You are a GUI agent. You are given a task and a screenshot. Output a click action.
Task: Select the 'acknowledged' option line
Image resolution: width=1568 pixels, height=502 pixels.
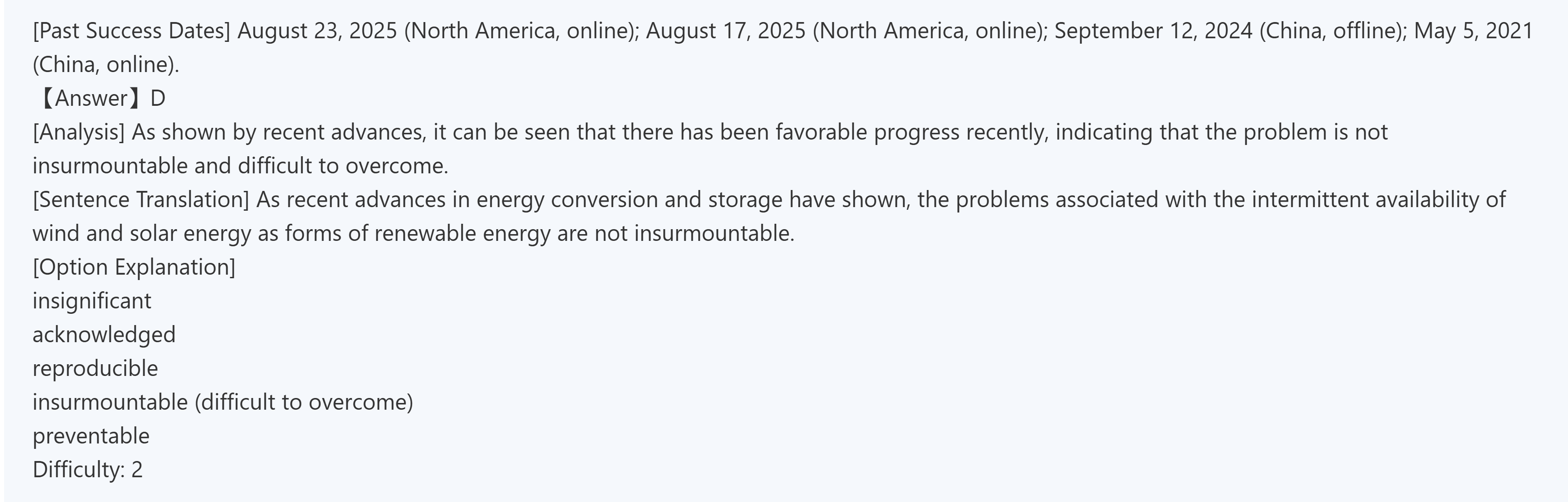point(104,335)
